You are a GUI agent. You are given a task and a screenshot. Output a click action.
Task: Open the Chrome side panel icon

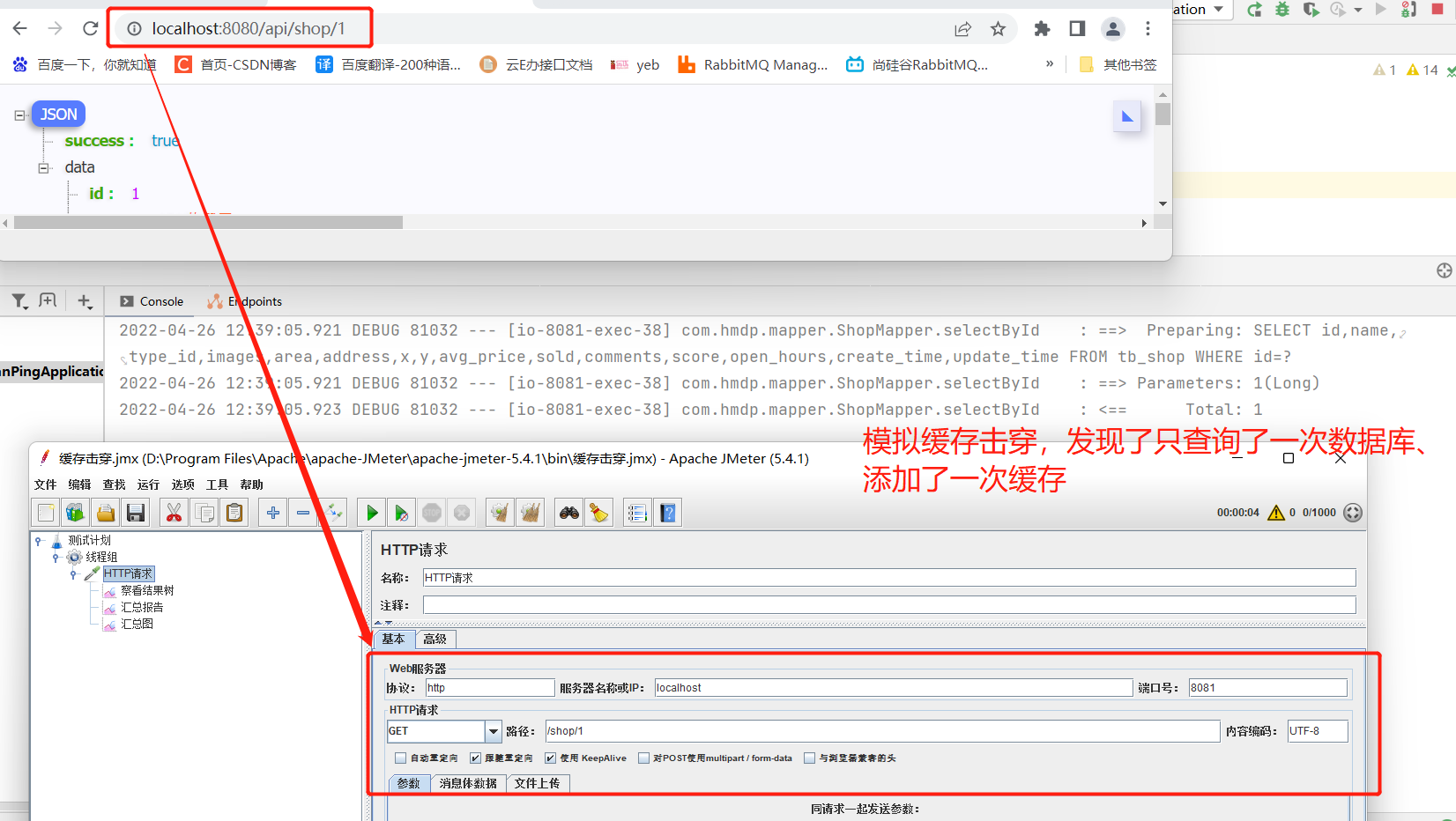pos(1077,29)
